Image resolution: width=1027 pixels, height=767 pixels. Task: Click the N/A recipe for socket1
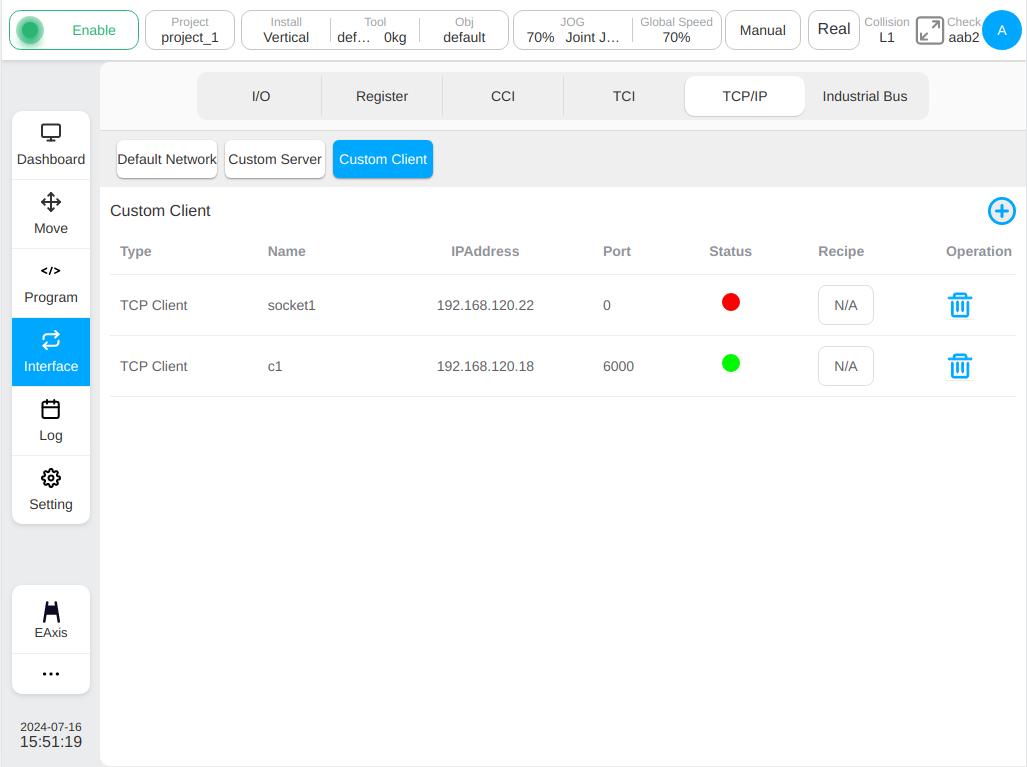846,305
